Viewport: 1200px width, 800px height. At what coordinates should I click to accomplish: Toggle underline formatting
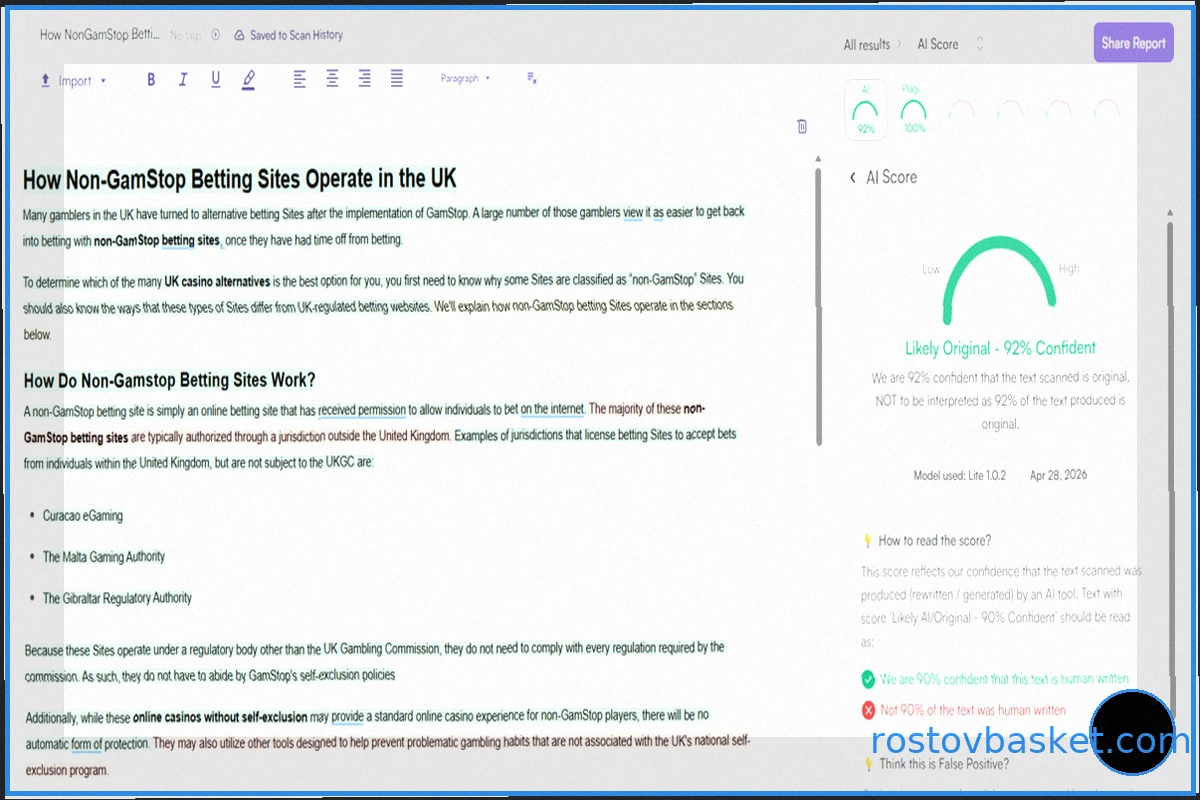[216, 80]
